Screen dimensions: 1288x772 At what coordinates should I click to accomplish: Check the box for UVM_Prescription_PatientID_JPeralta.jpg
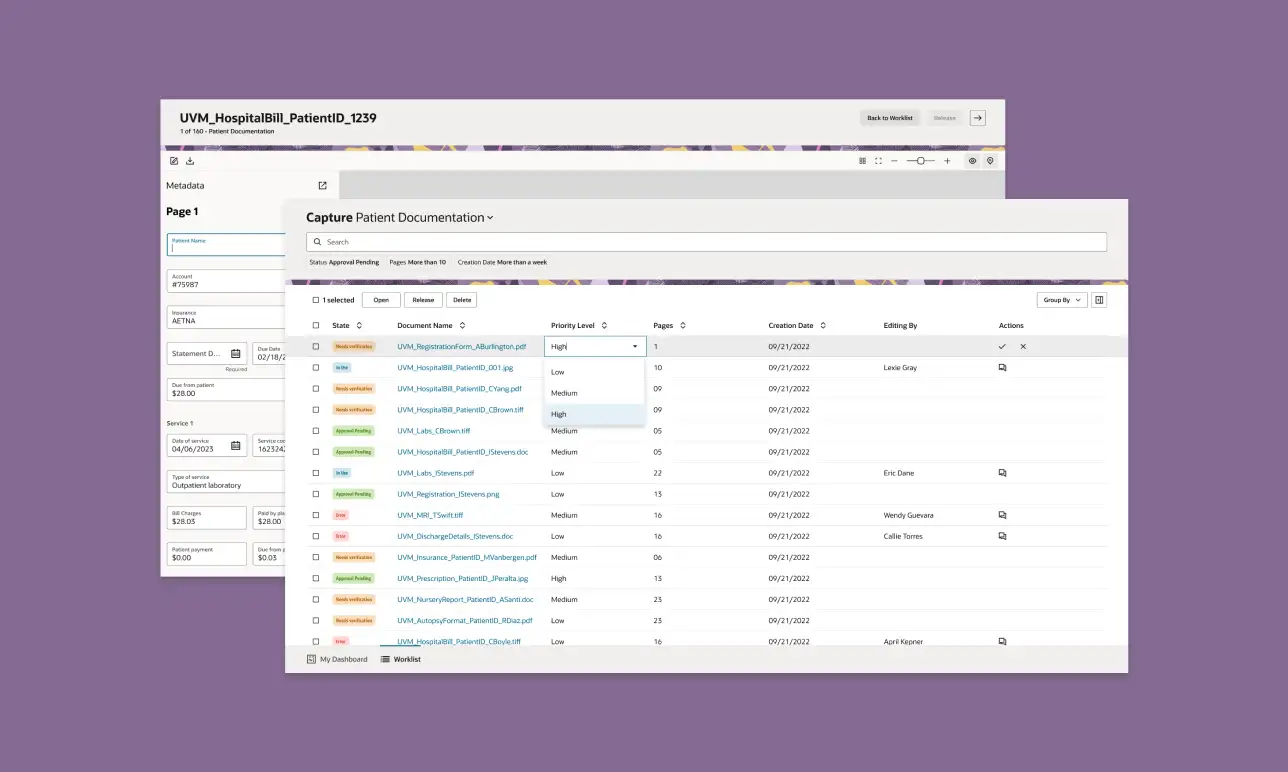[x=316, y=578]
